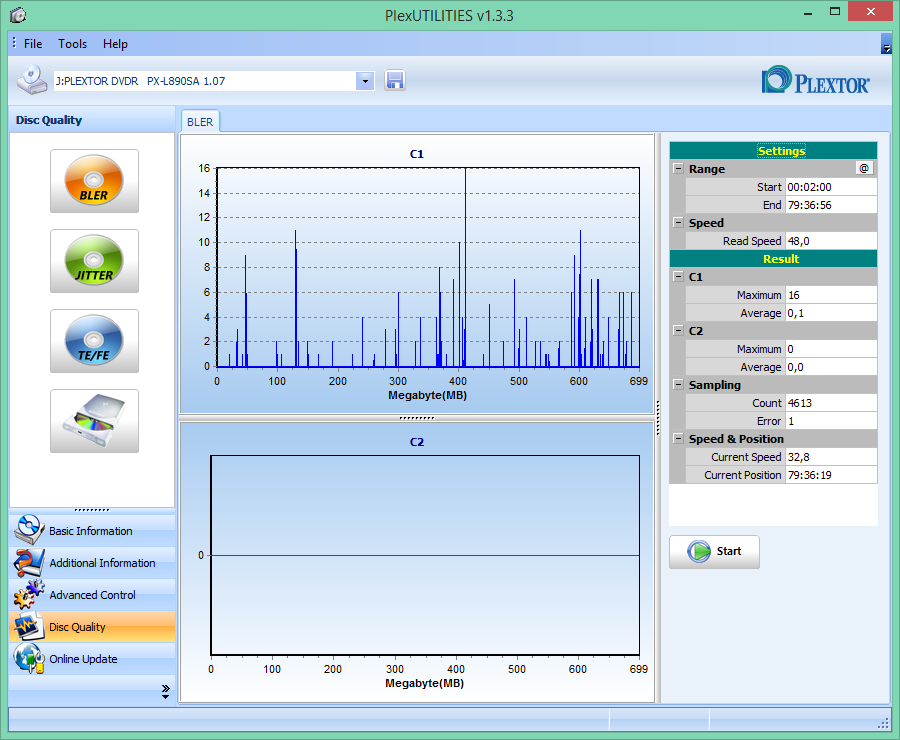This screenshot has width=900, height=740.
Task: Click the C1 Average value 0,1
Action: pos(831,313)
